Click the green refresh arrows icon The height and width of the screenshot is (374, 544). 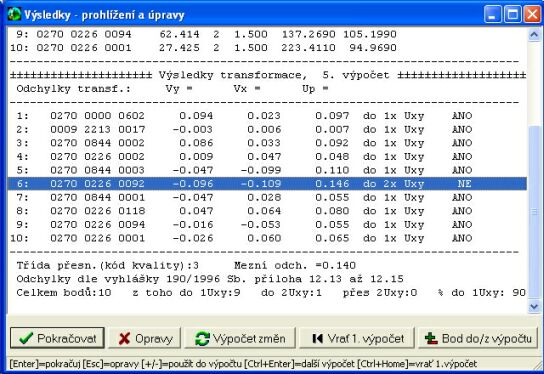(202, 339)
